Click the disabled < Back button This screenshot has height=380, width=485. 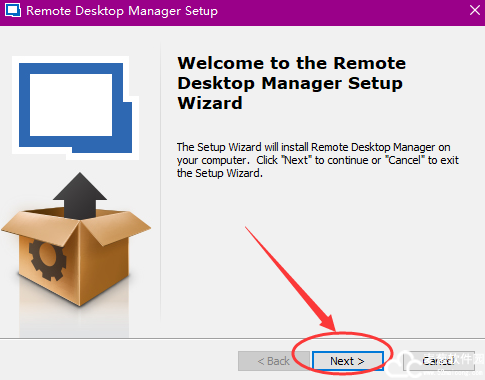pyautogui.click(x=274, y=361)
